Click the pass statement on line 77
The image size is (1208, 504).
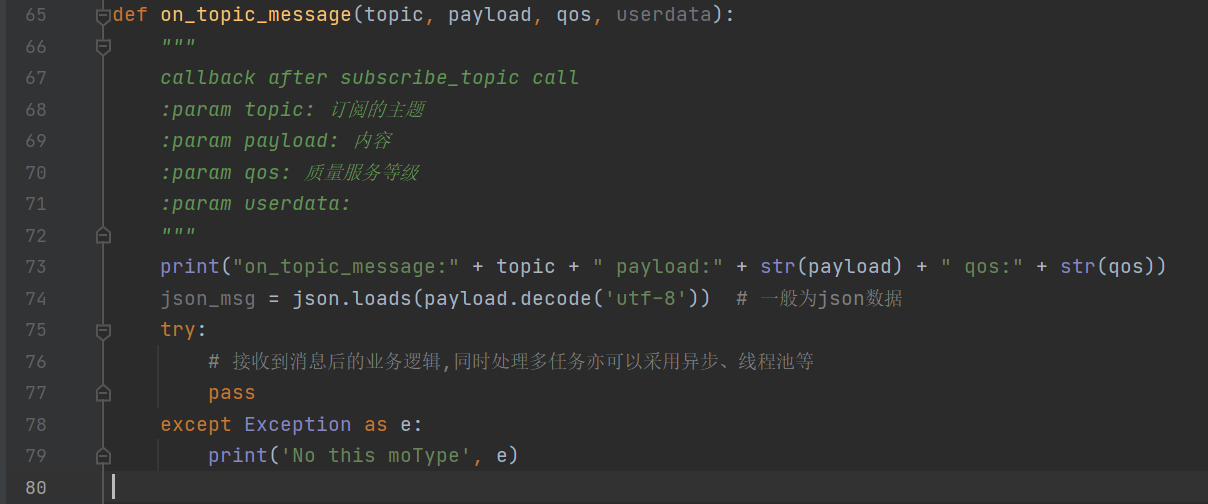(232, 393)
